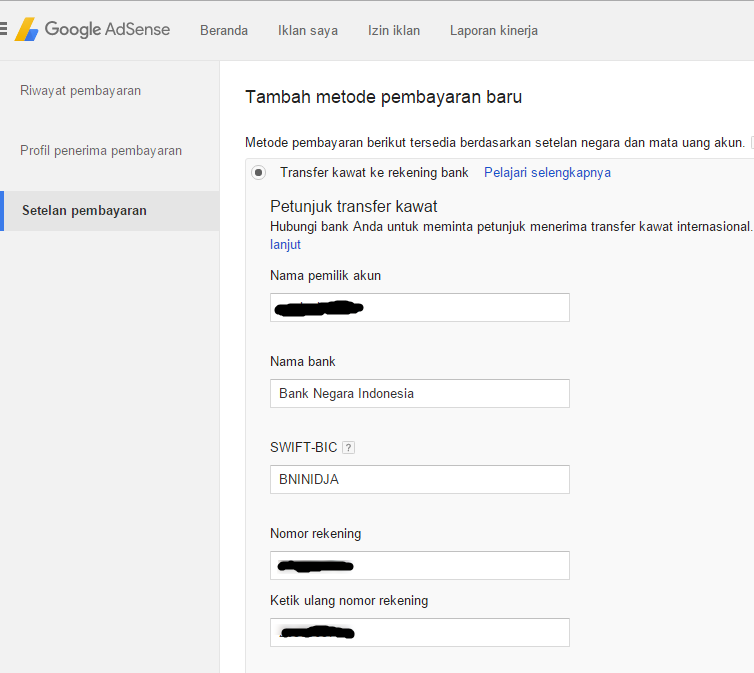Click the SWIFT-BIC help question mark icon
This screenshot has height=673, width=754.
tap(348, 448)
